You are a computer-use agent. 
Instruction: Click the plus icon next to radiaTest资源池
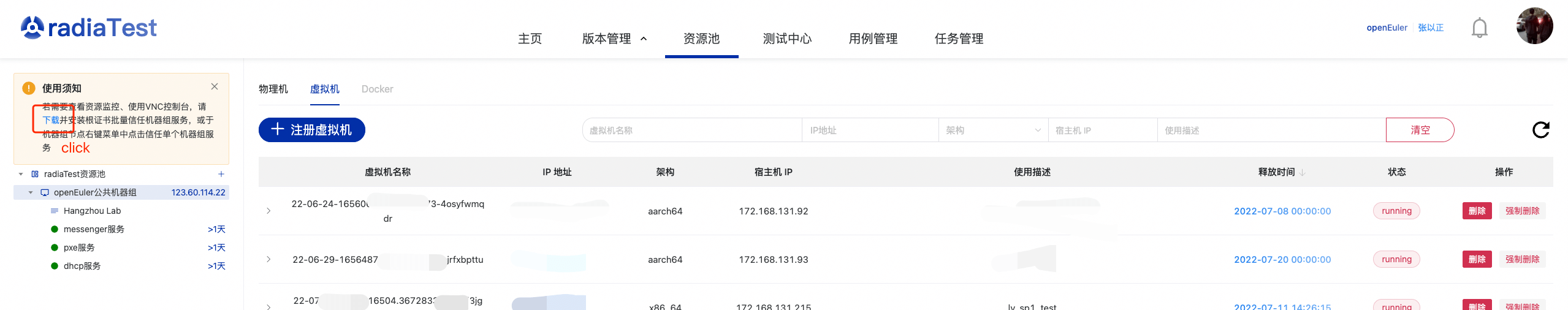tap(221, 174)
